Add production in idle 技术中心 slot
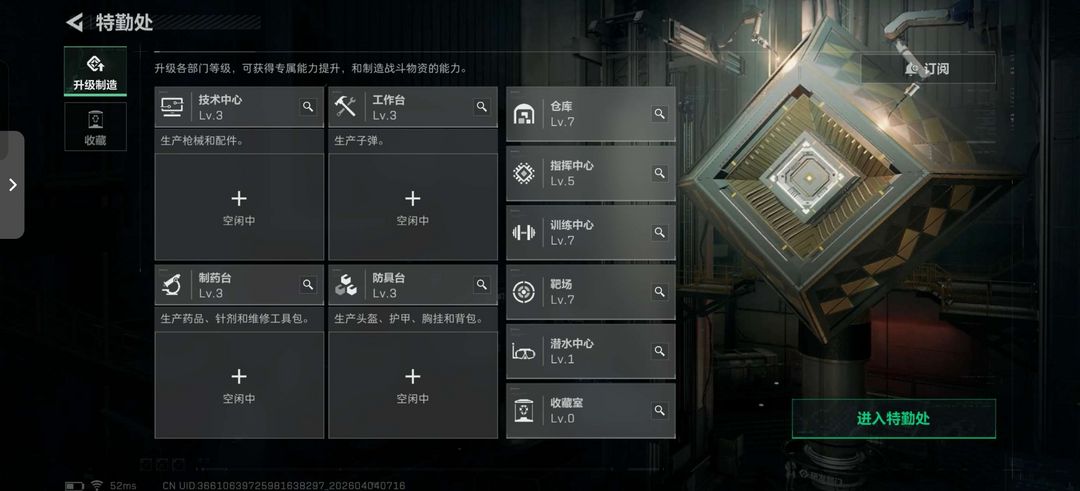The image size is (1080, 491). point(239,207)
